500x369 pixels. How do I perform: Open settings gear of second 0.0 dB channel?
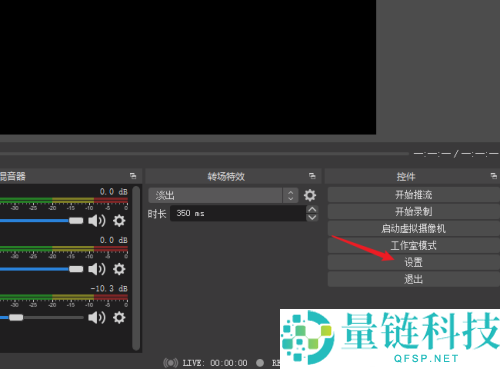click(x=119, y=269)
